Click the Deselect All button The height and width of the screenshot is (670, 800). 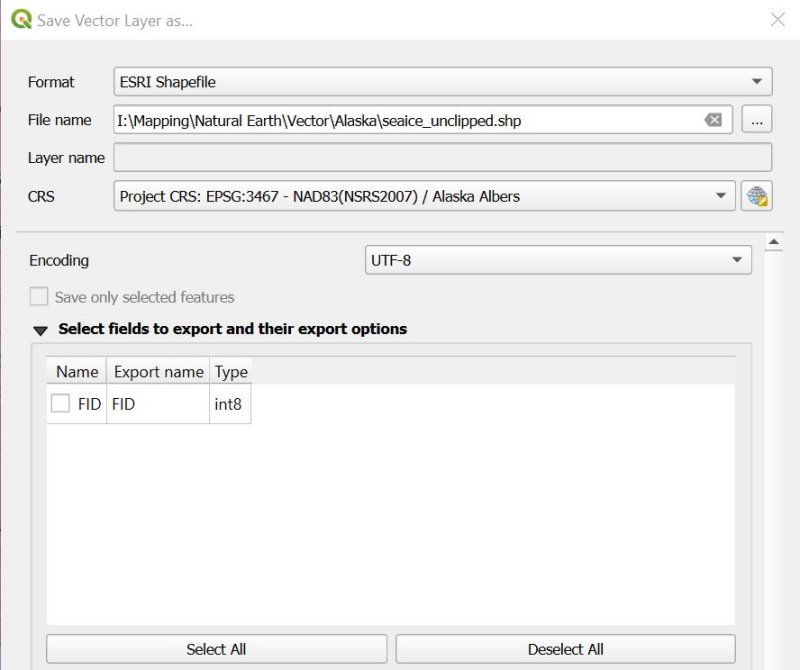(565, 649)
